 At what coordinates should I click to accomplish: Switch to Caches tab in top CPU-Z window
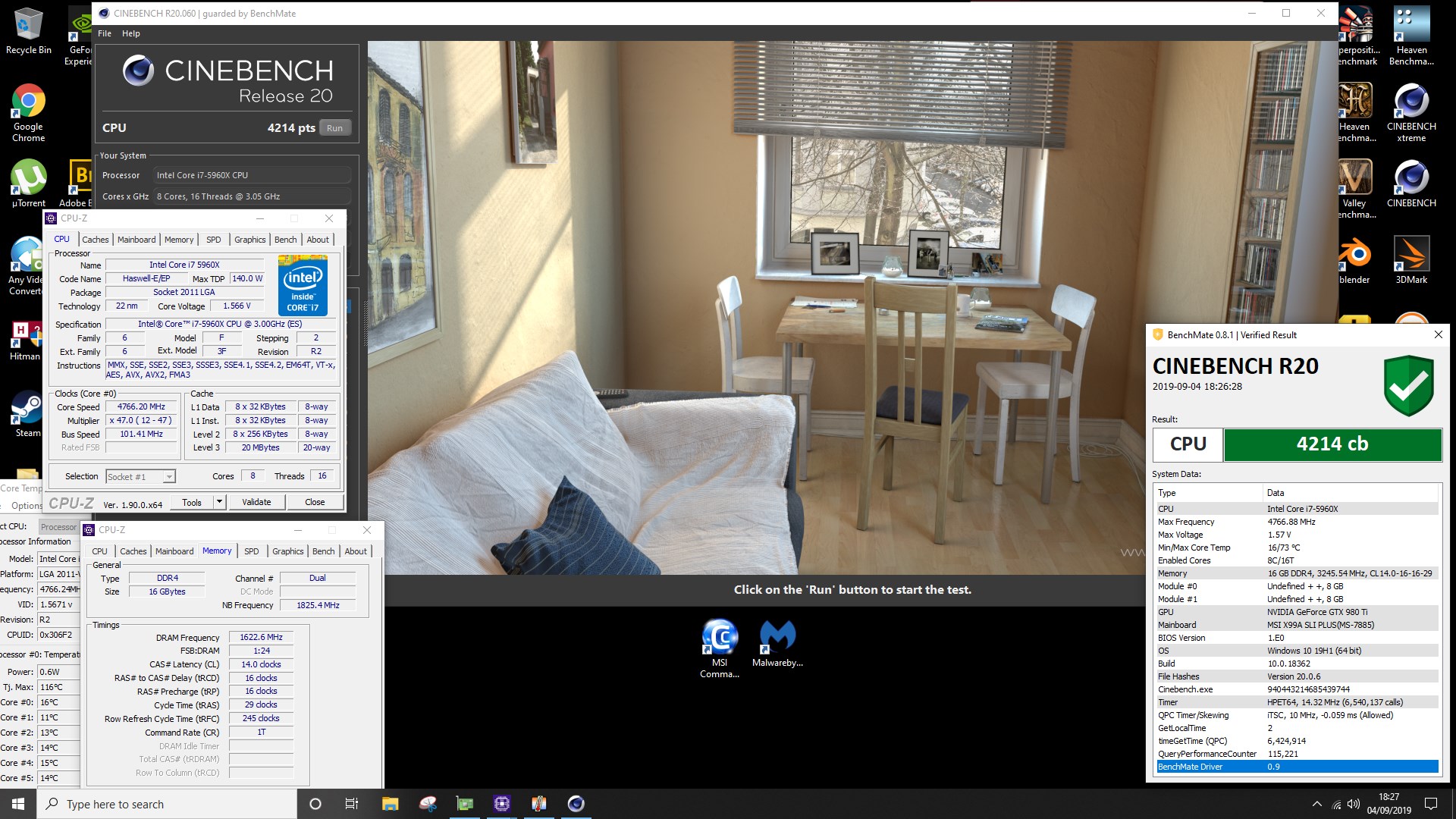coord(96,240)
